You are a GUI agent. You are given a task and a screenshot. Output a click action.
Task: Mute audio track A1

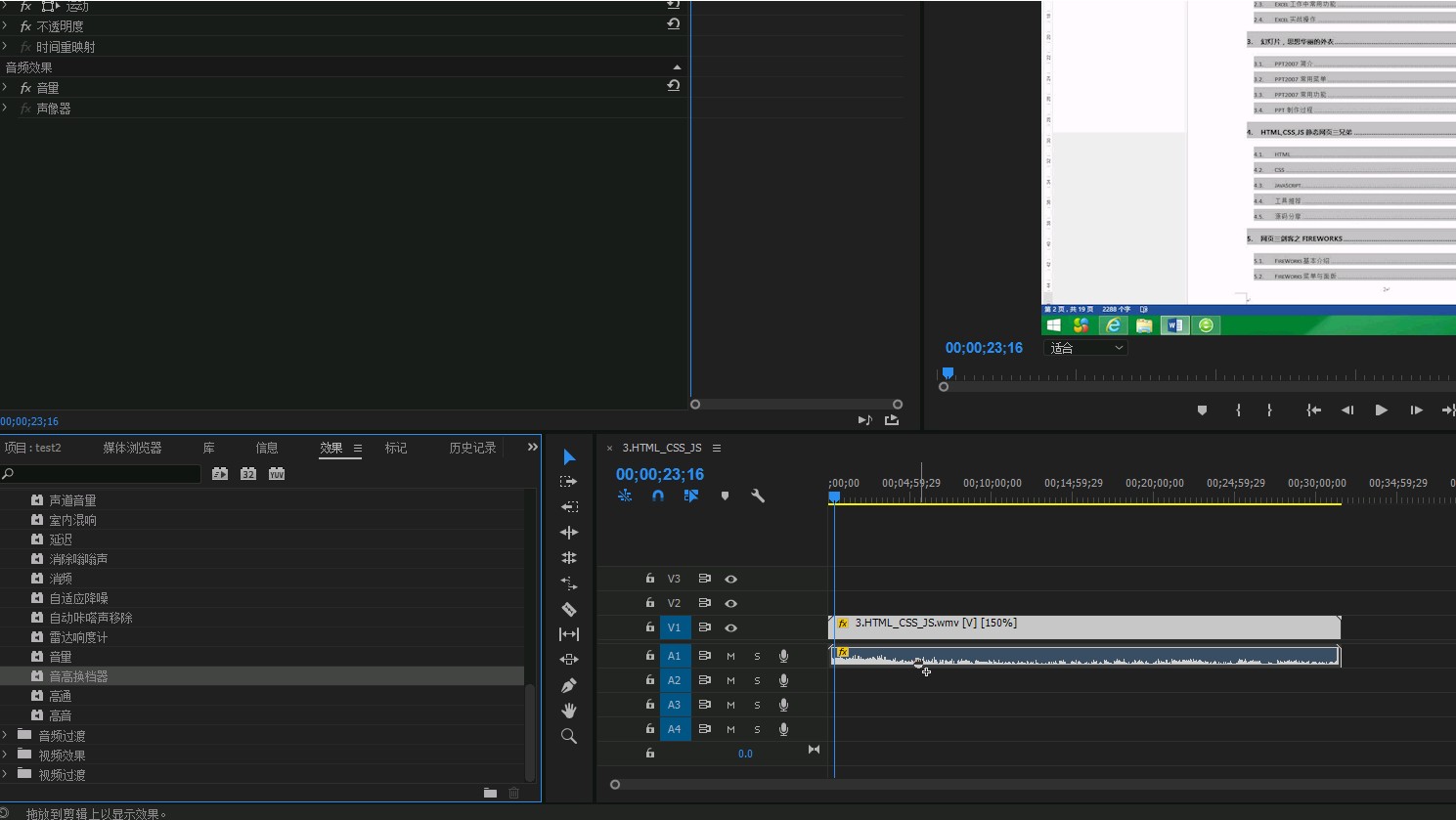(x=730, y=656)
